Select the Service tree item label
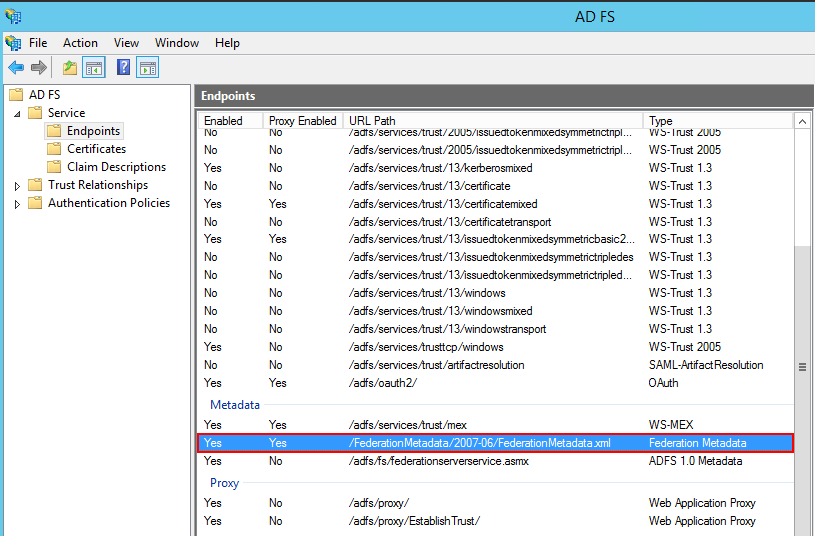This screenshot has width=815, height=536. (x=67, y=113)
